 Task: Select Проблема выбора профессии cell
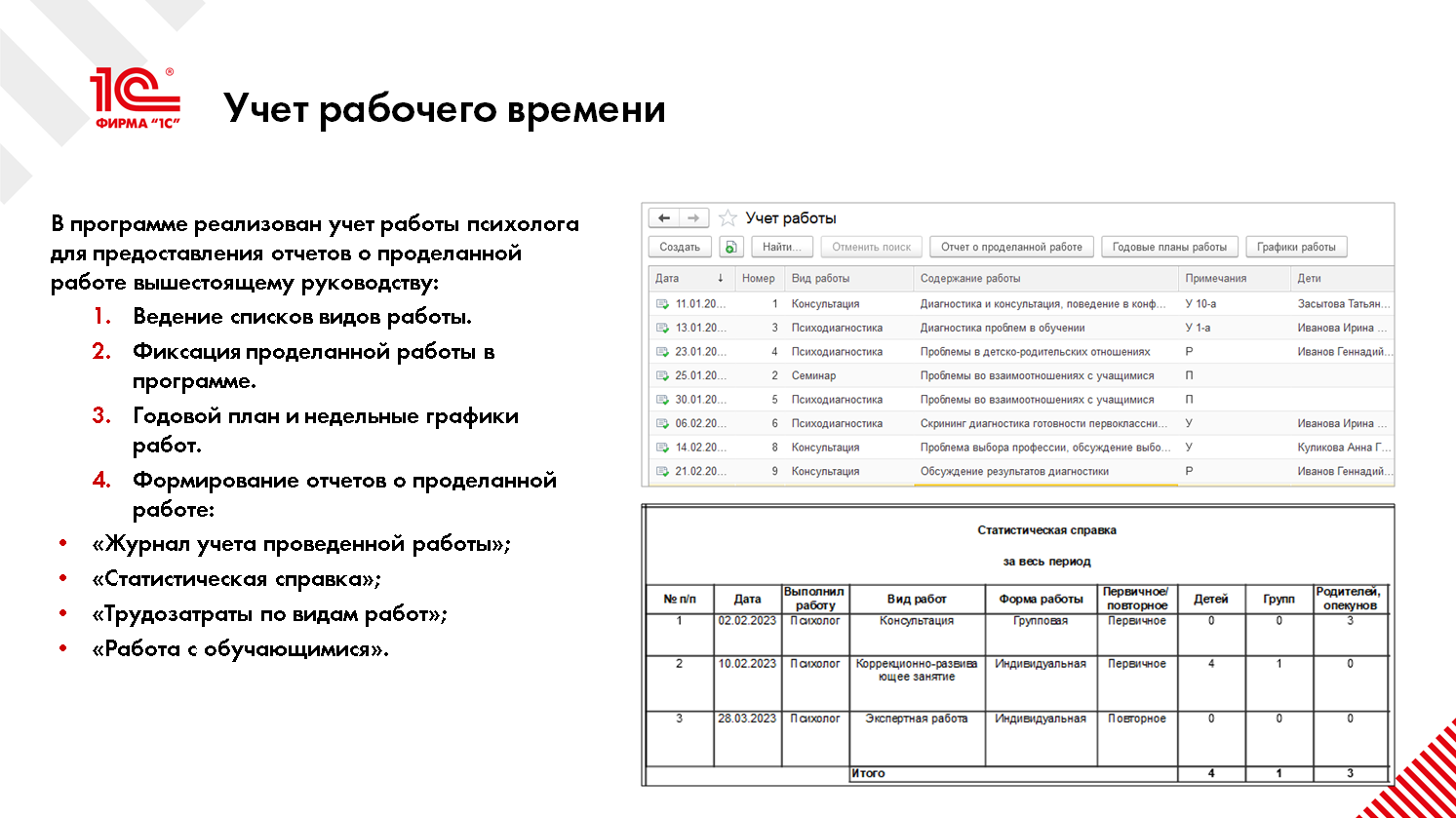click(x=1045, y=448)
